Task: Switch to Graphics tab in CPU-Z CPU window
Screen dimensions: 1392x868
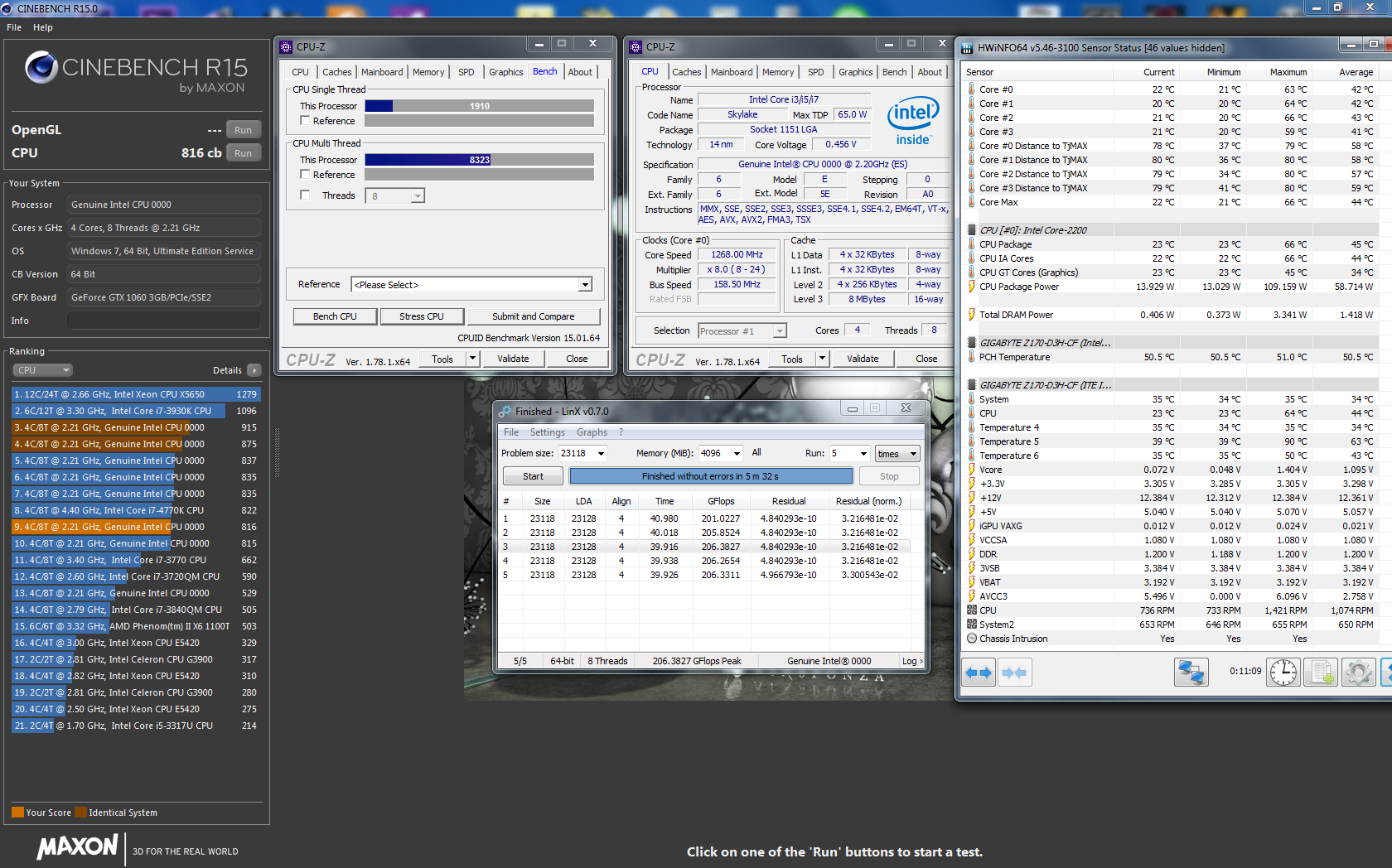Action: tap(856, 72)
